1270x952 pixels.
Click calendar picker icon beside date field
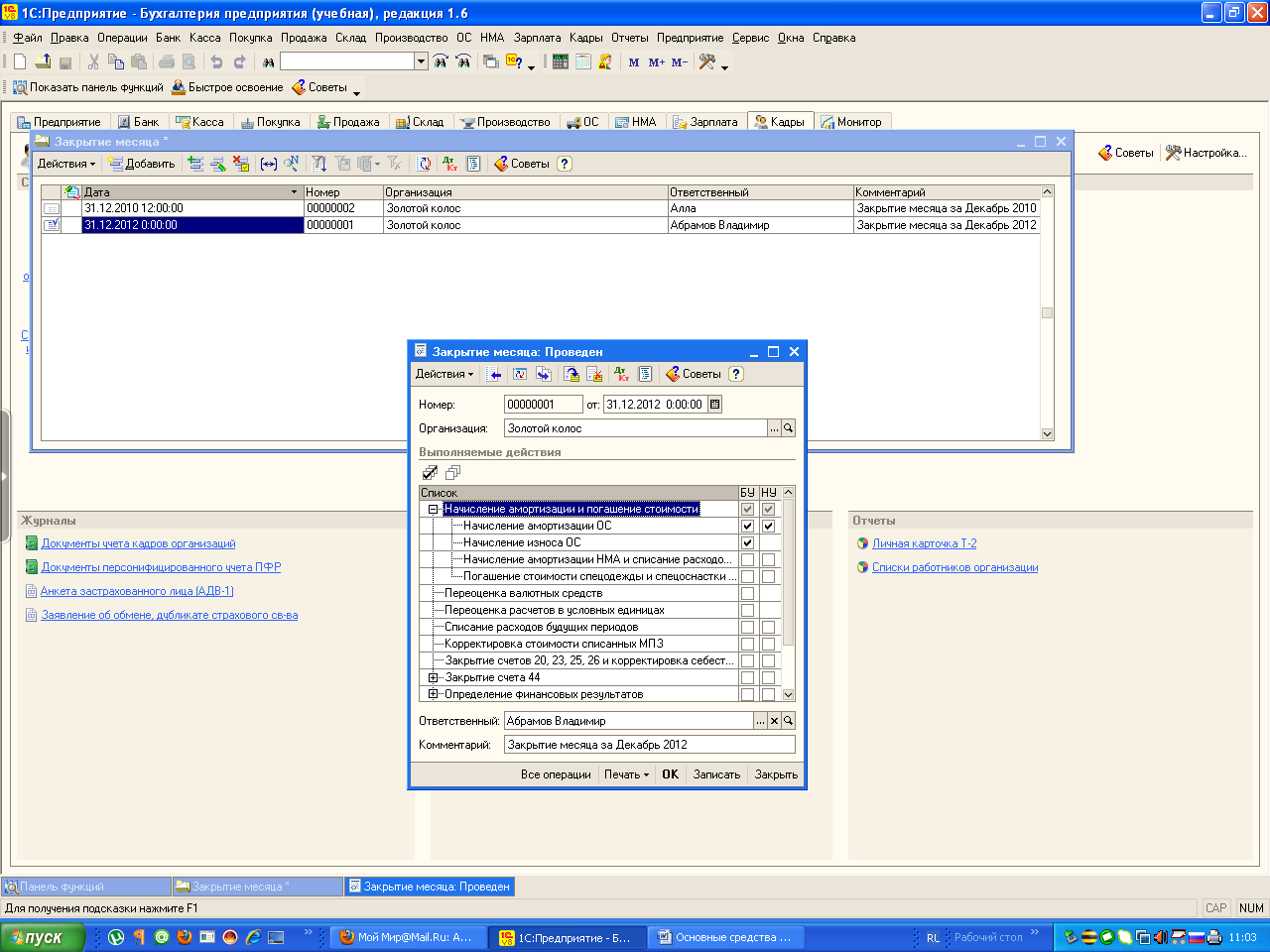pos(715,405)
